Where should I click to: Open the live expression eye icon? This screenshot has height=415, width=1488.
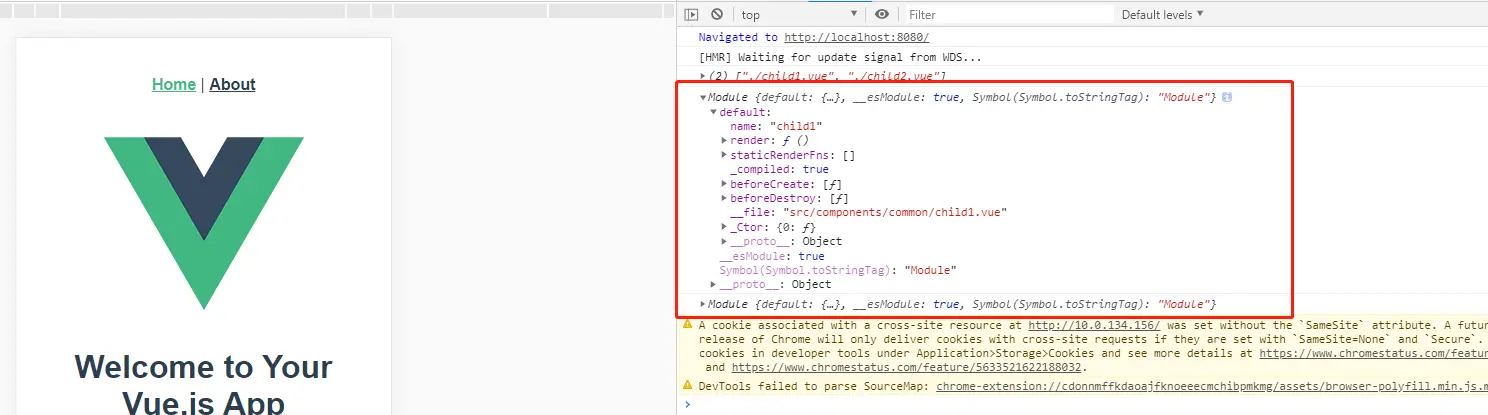coord(881,15)
